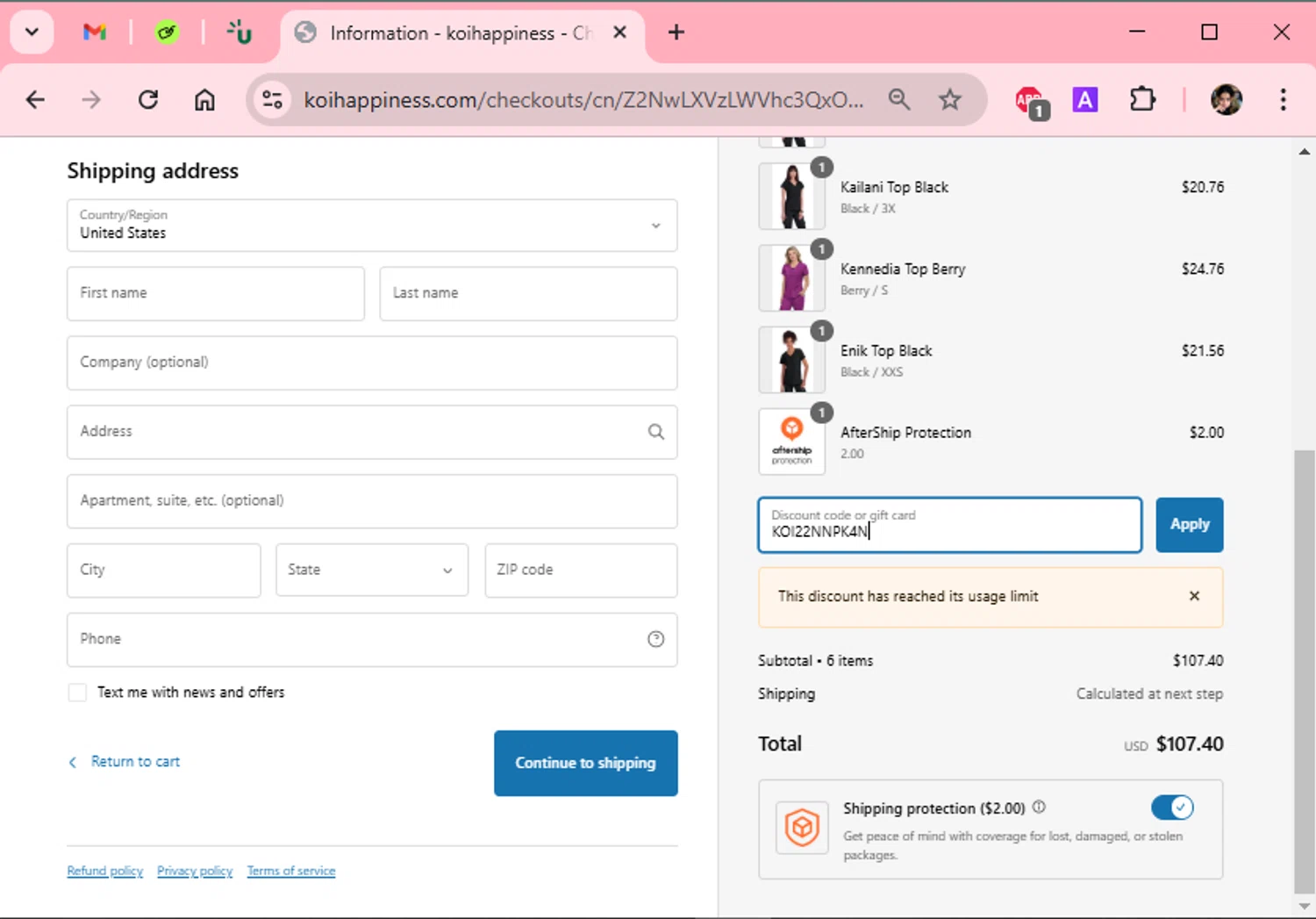1316x919 pixels.
Task: Apply the discount code
Action: [x=1190, y=525]
